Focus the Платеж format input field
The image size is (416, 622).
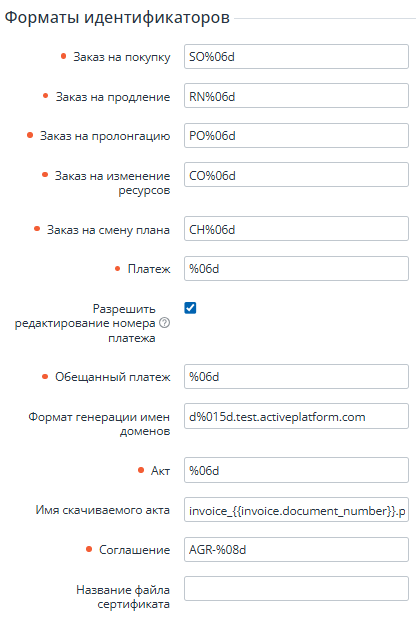tap(296, 269)
